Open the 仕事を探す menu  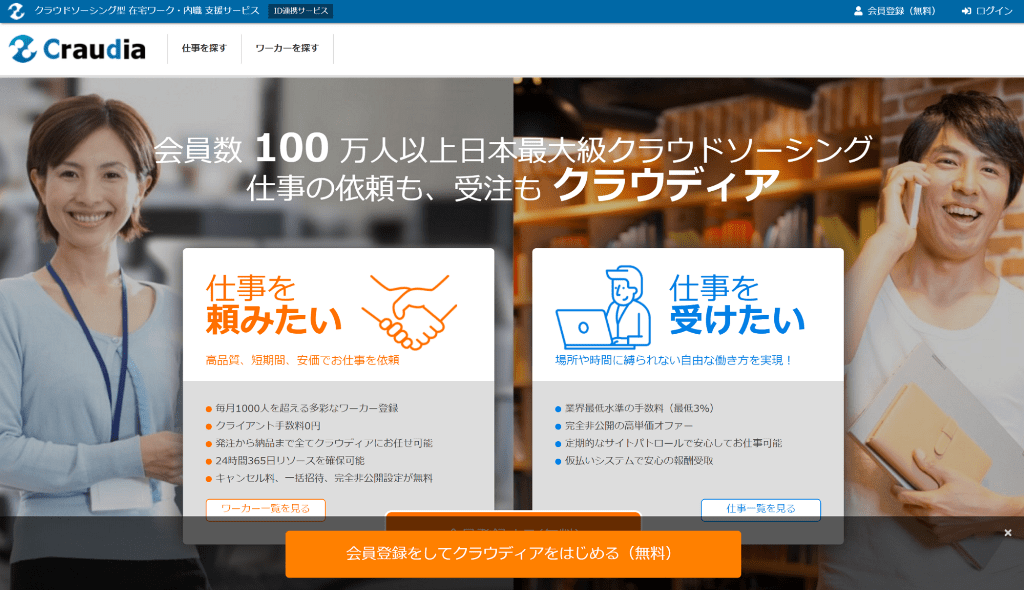click(x=204, y=48)
